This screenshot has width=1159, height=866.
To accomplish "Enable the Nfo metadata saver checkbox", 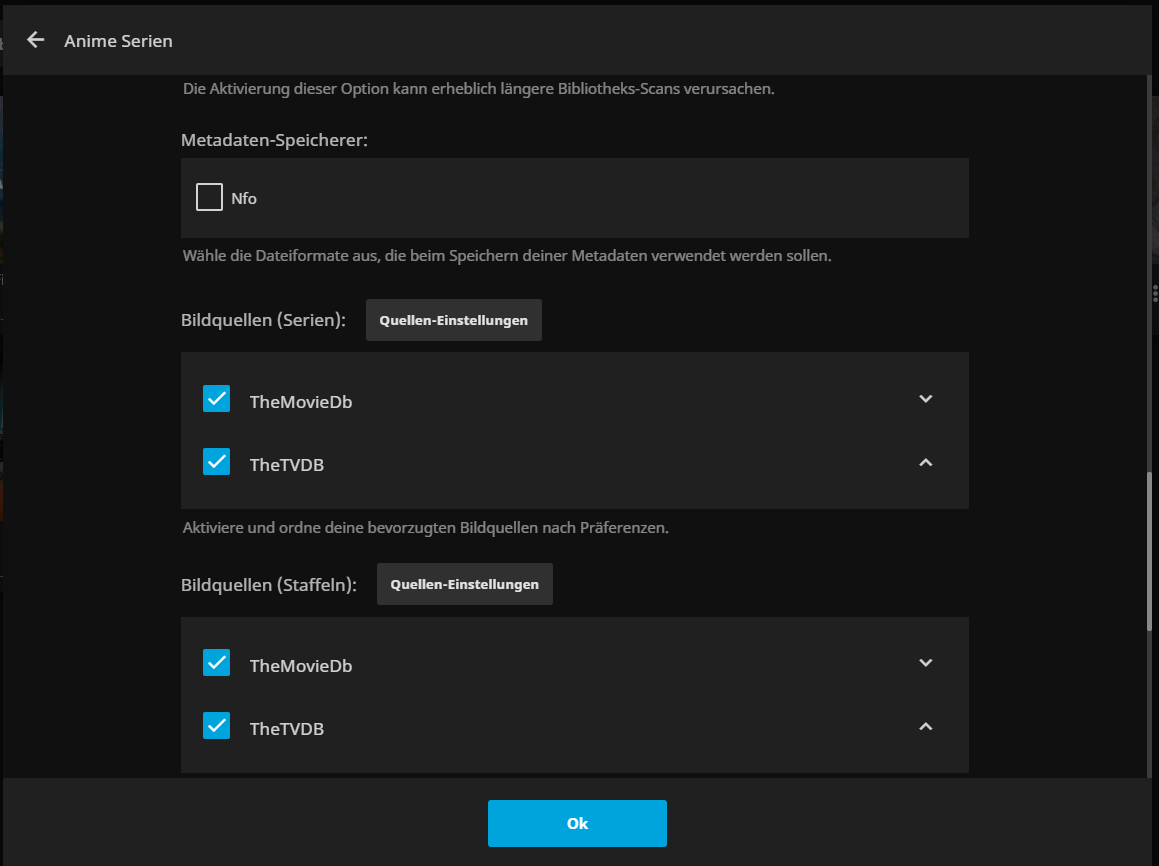I will [x=209, y=198].
